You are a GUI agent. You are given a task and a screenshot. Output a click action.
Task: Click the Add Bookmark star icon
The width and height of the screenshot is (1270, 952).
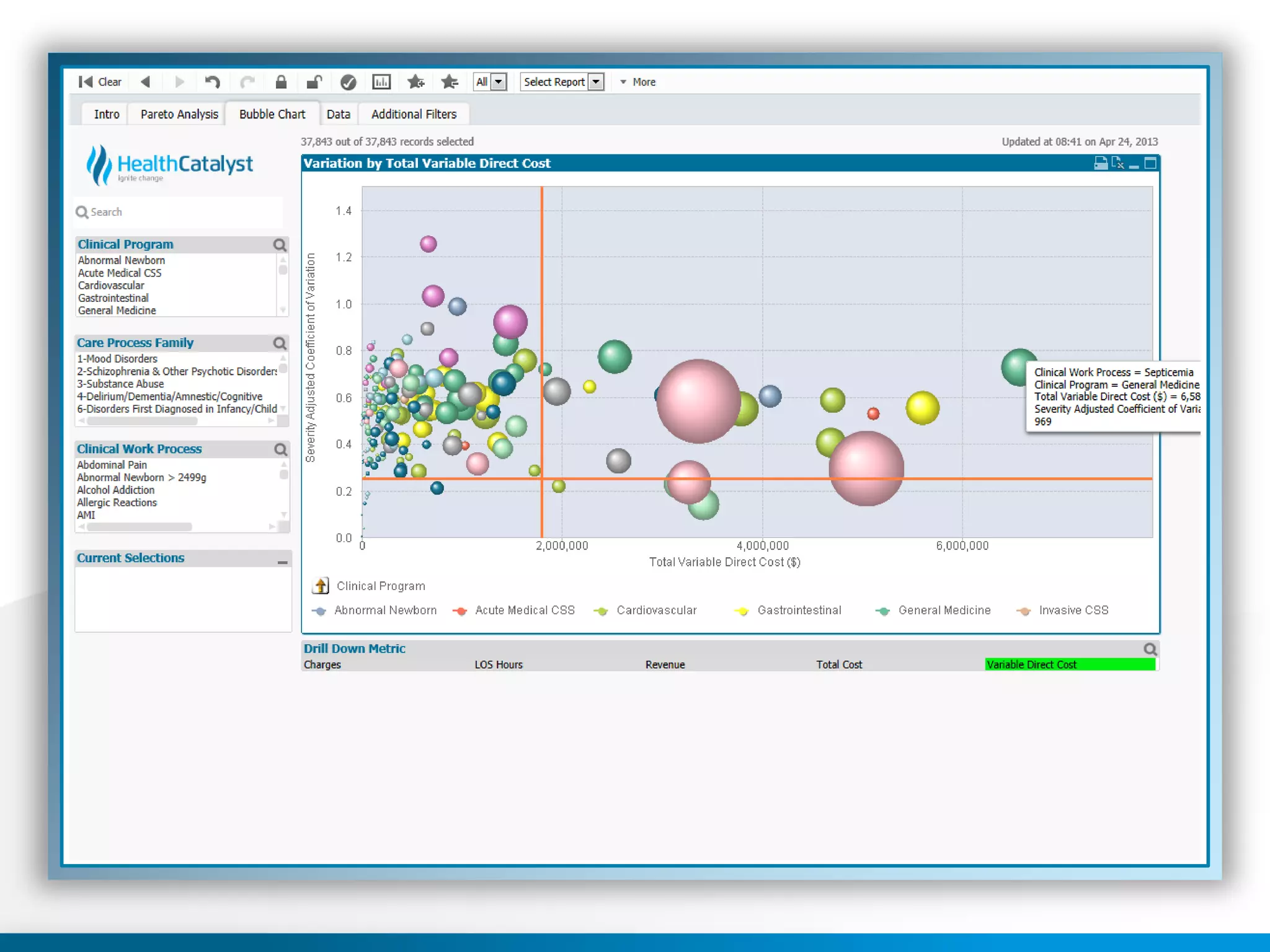tap(415, 82)
